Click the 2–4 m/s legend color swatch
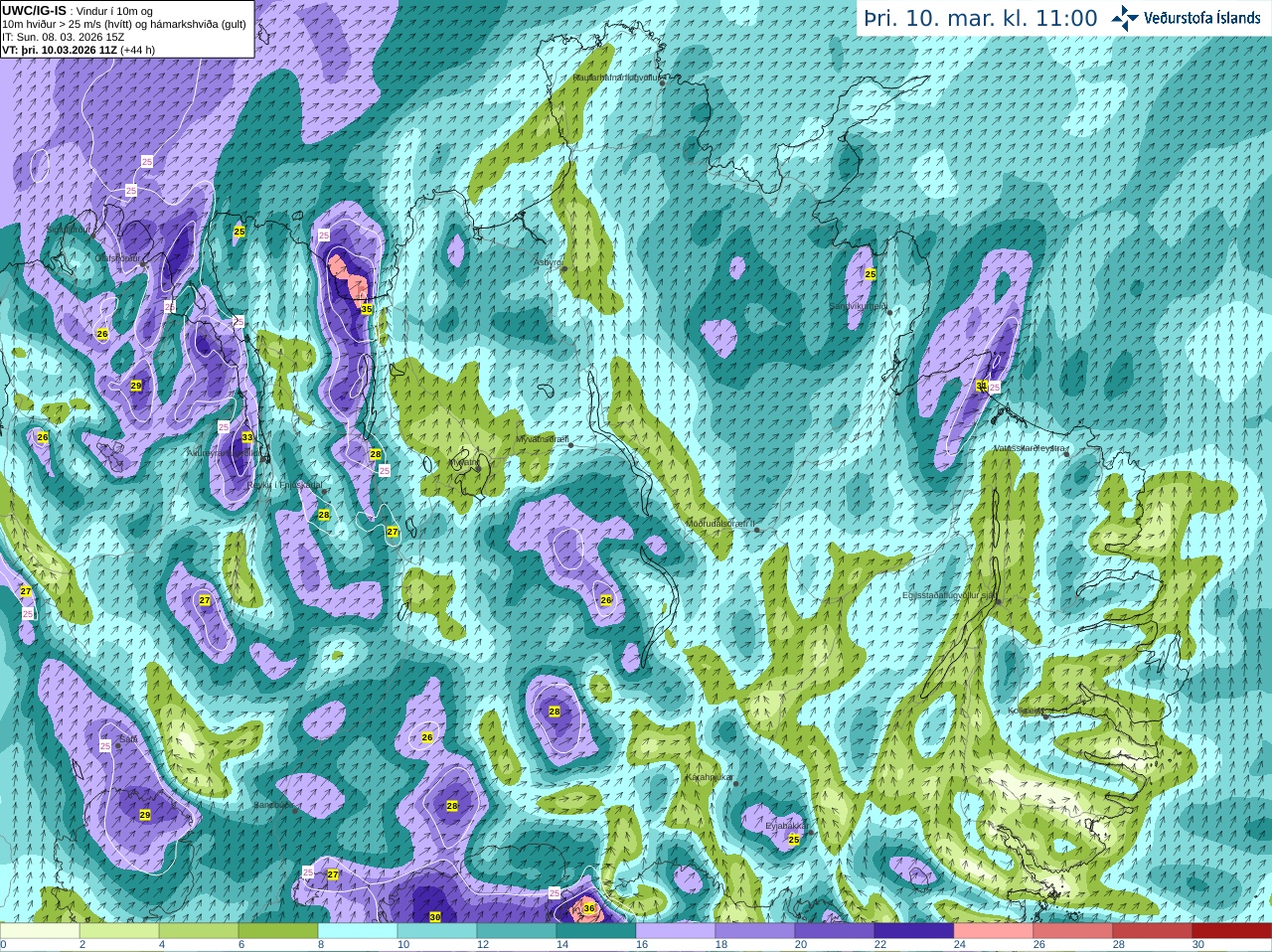 (x=119, y=931)
